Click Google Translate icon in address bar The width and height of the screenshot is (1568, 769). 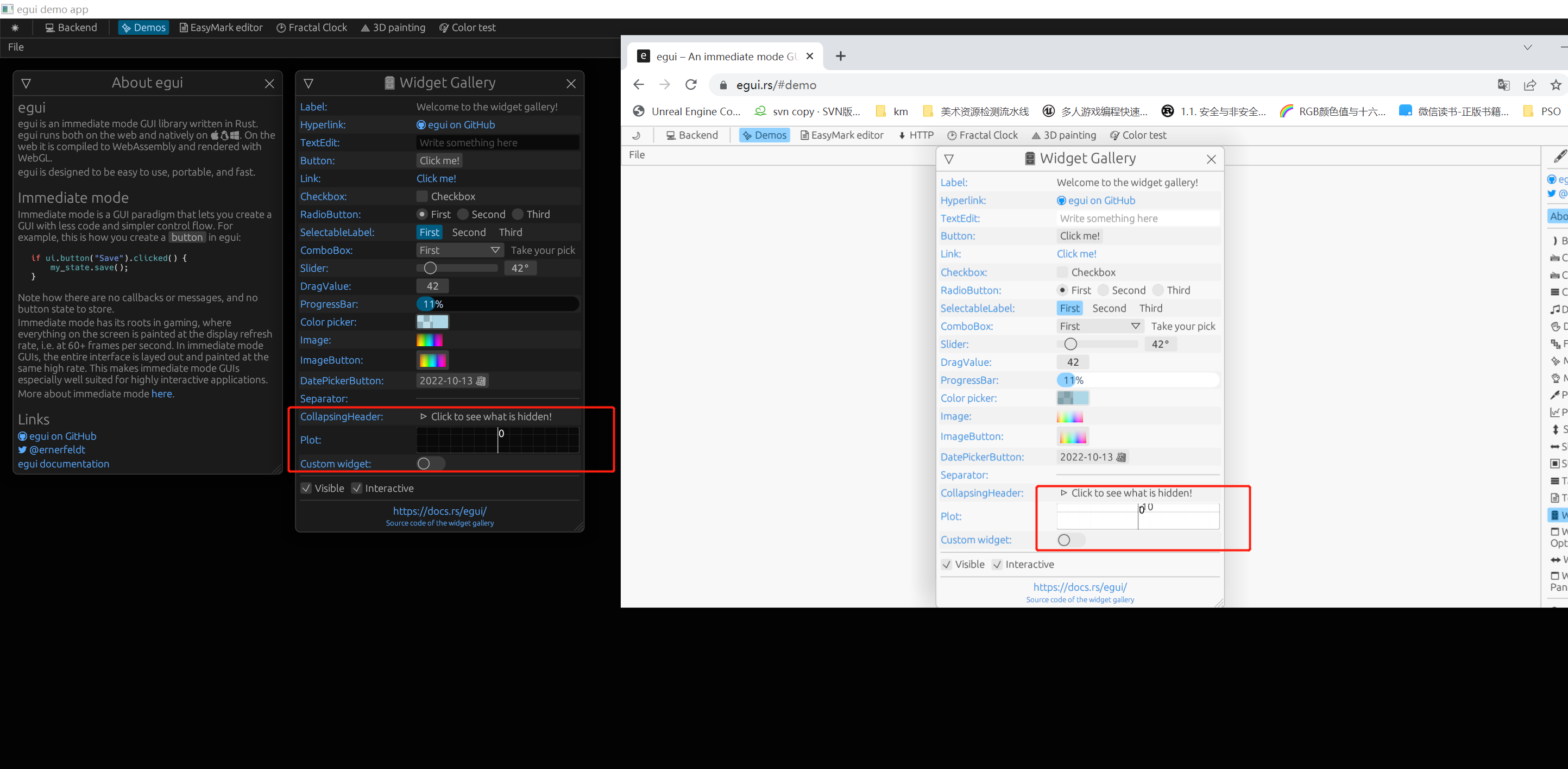click(1503, 85)
